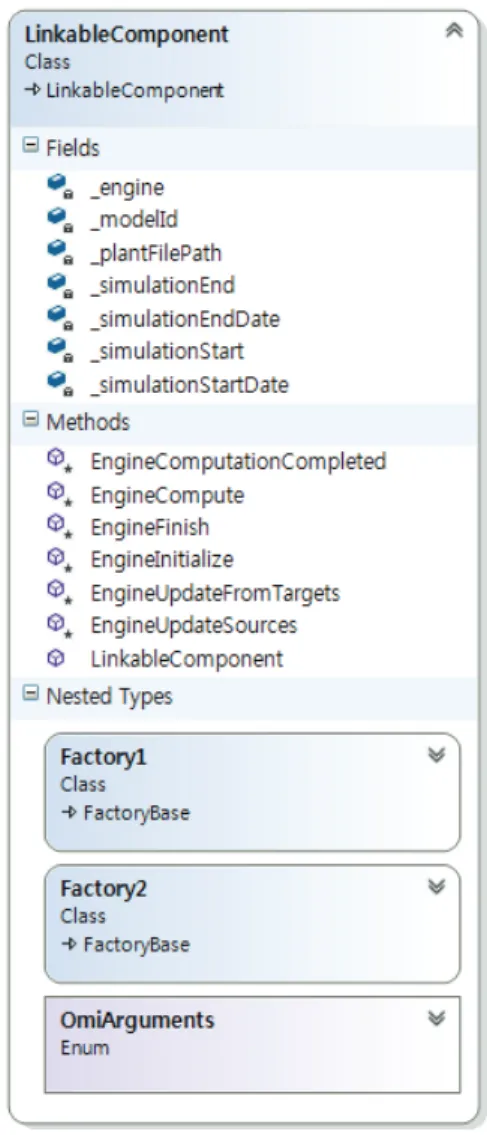Select the LinkableComponent constructor name in Methods
The image size is (487, 1135).
click(x=187, y=659)
